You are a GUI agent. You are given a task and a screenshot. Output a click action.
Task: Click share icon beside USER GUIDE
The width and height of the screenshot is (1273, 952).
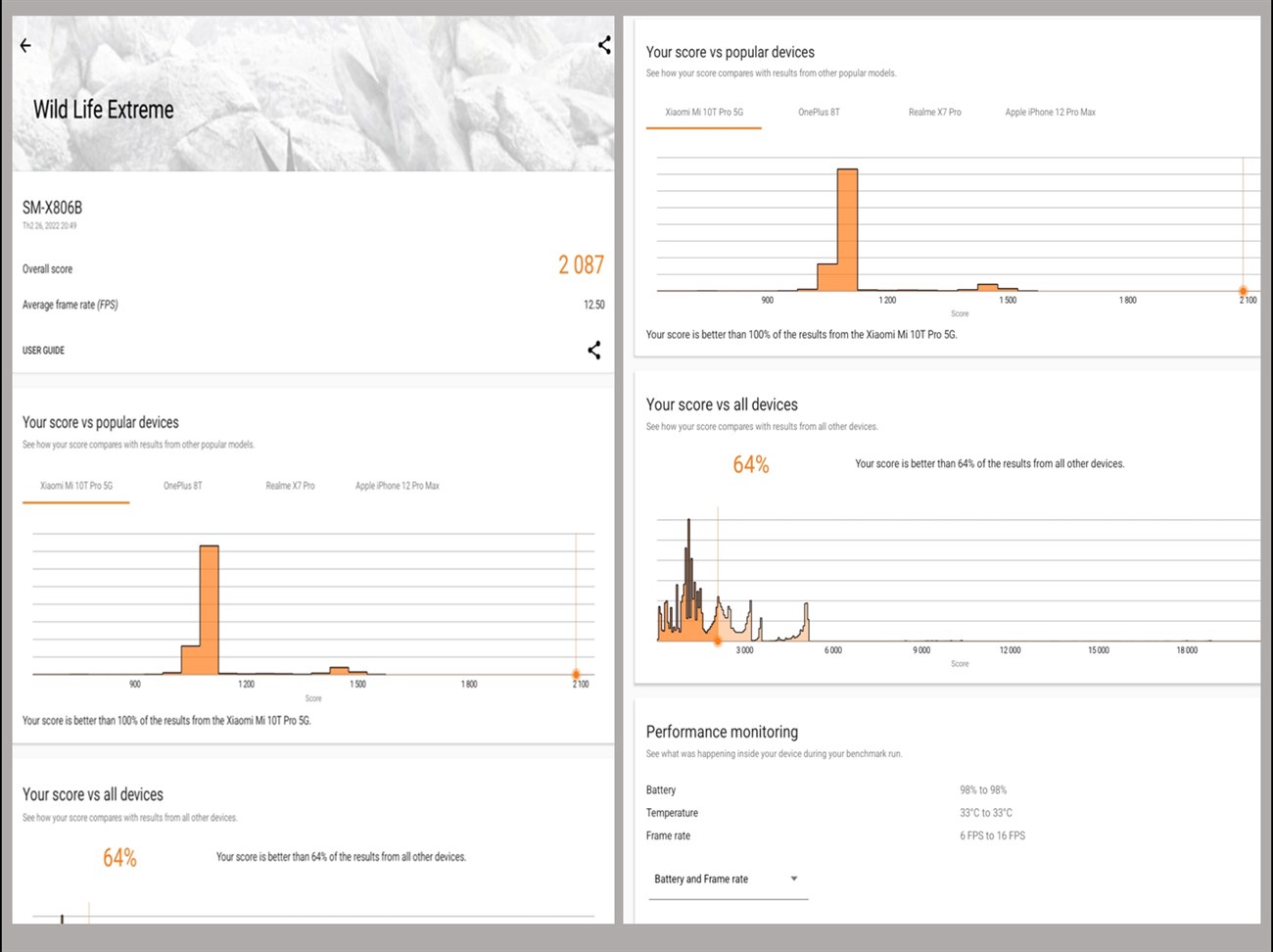click(593, 350)
